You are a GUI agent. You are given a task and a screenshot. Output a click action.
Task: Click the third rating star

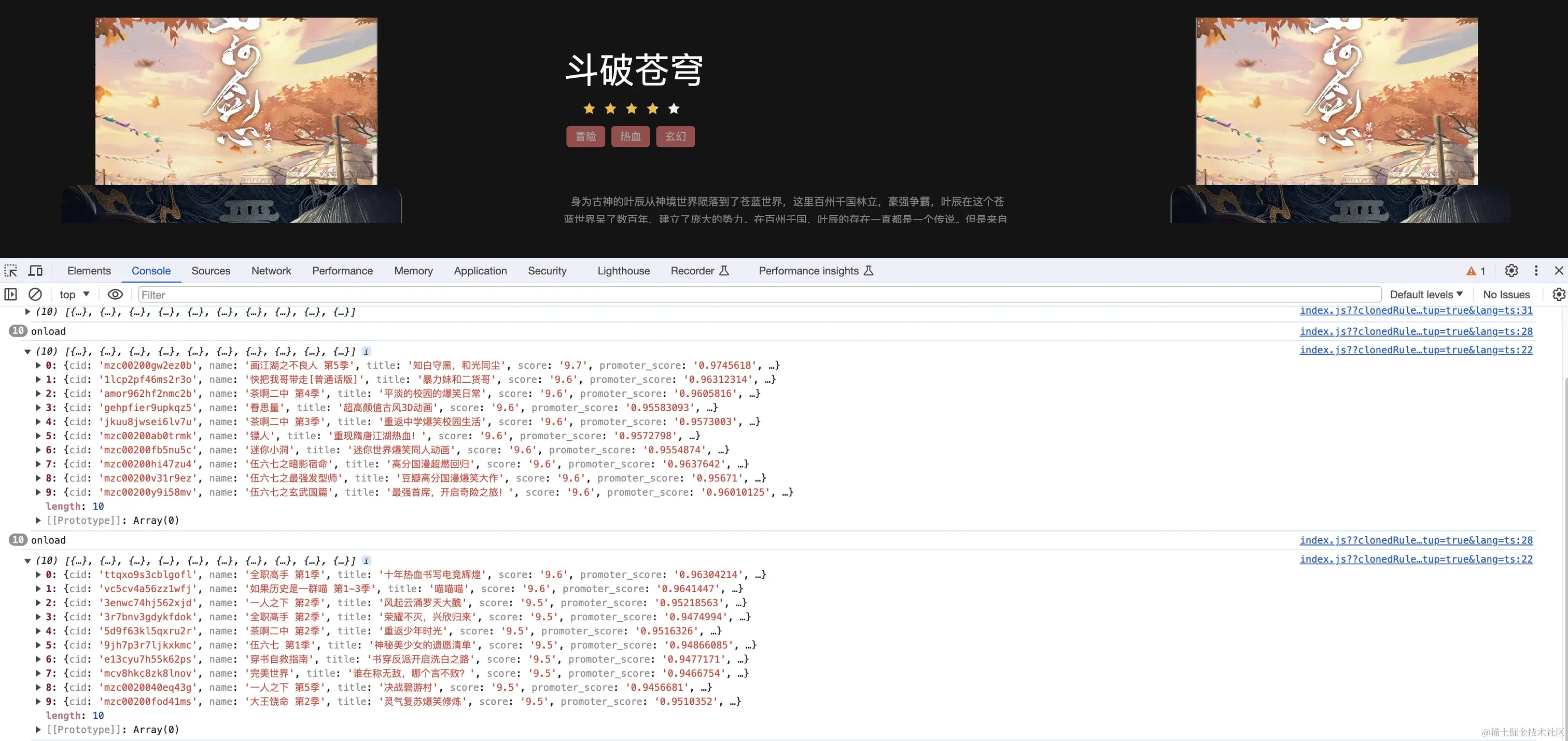(631, 109)
